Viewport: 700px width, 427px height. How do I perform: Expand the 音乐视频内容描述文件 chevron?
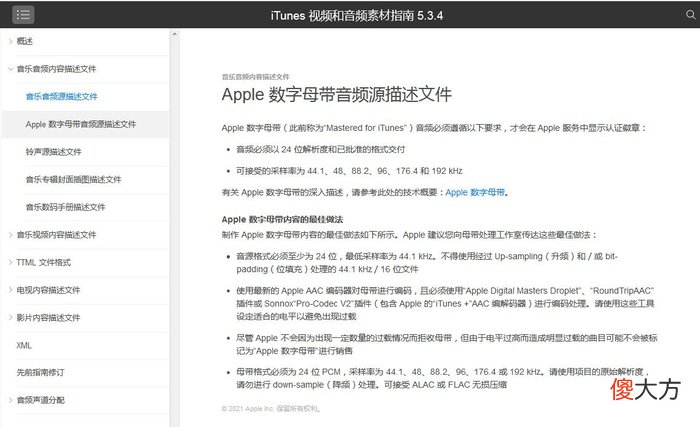pyautogui.click(x=10, y=234)
